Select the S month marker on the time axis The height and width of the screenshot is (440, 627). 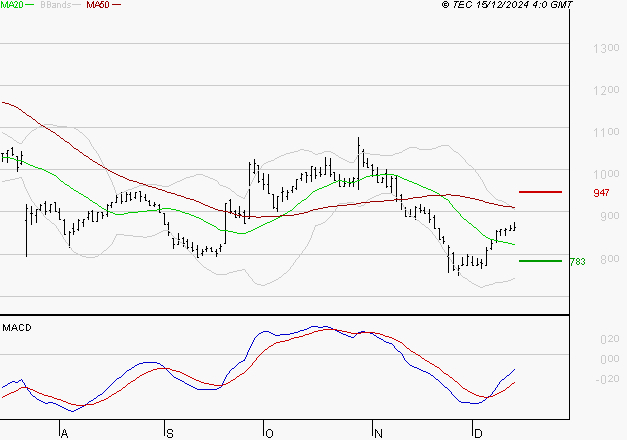[168, 433]
